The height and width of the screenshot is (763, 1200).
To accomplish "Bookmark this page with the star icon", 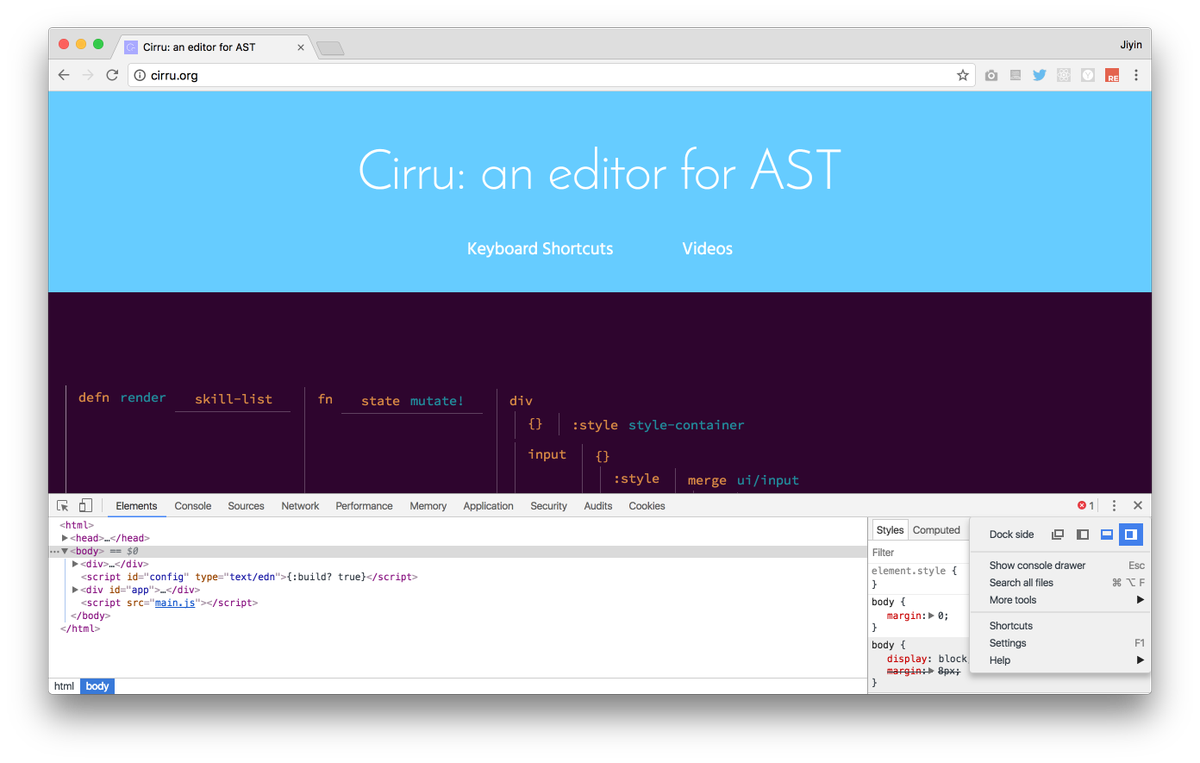I will pos(962,75).
